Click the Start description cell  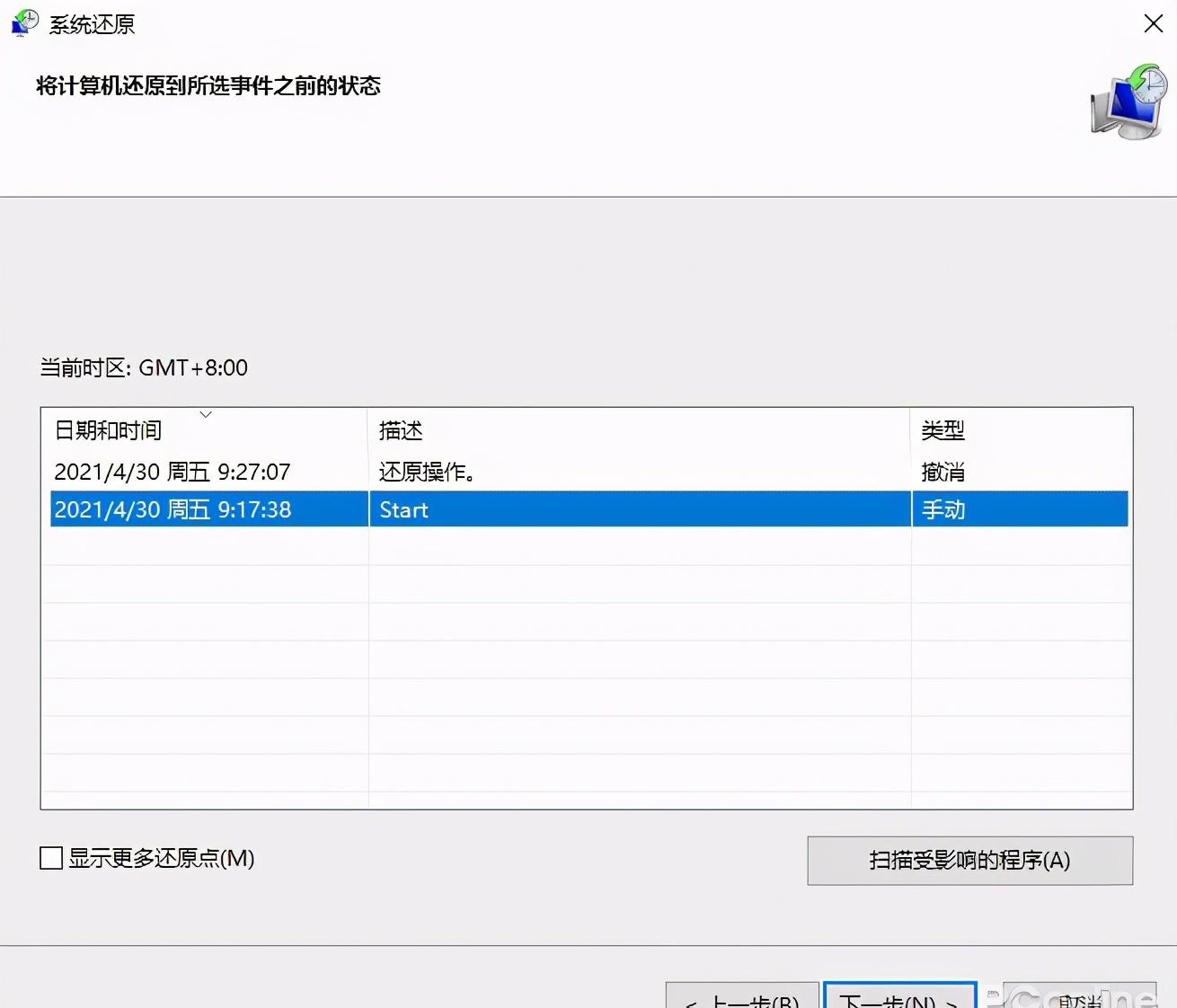pyautogui.click(x=403, y=509)
